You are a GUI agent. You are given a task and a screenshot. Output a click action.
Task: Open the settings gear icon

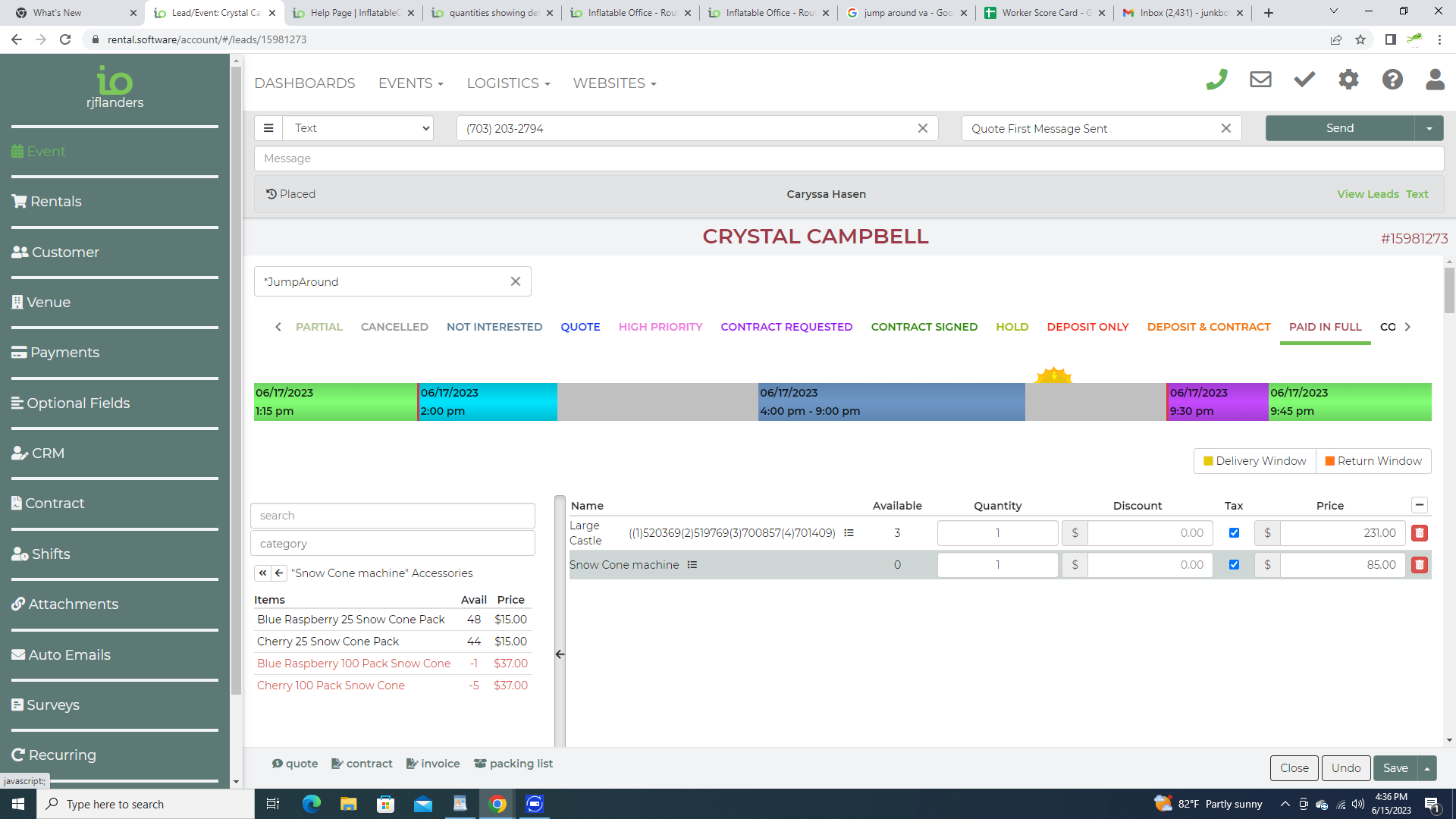pyautogui.click(x=1348, y=80)
